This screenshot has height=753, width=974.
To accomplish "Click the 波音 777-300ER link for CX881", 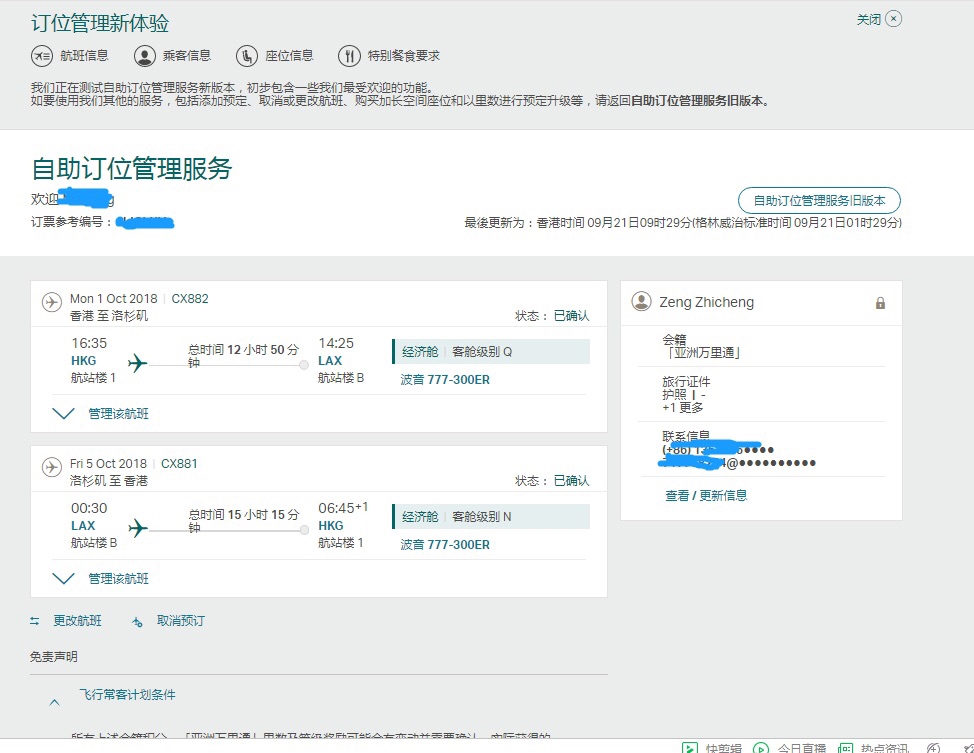I will point(445,545).
